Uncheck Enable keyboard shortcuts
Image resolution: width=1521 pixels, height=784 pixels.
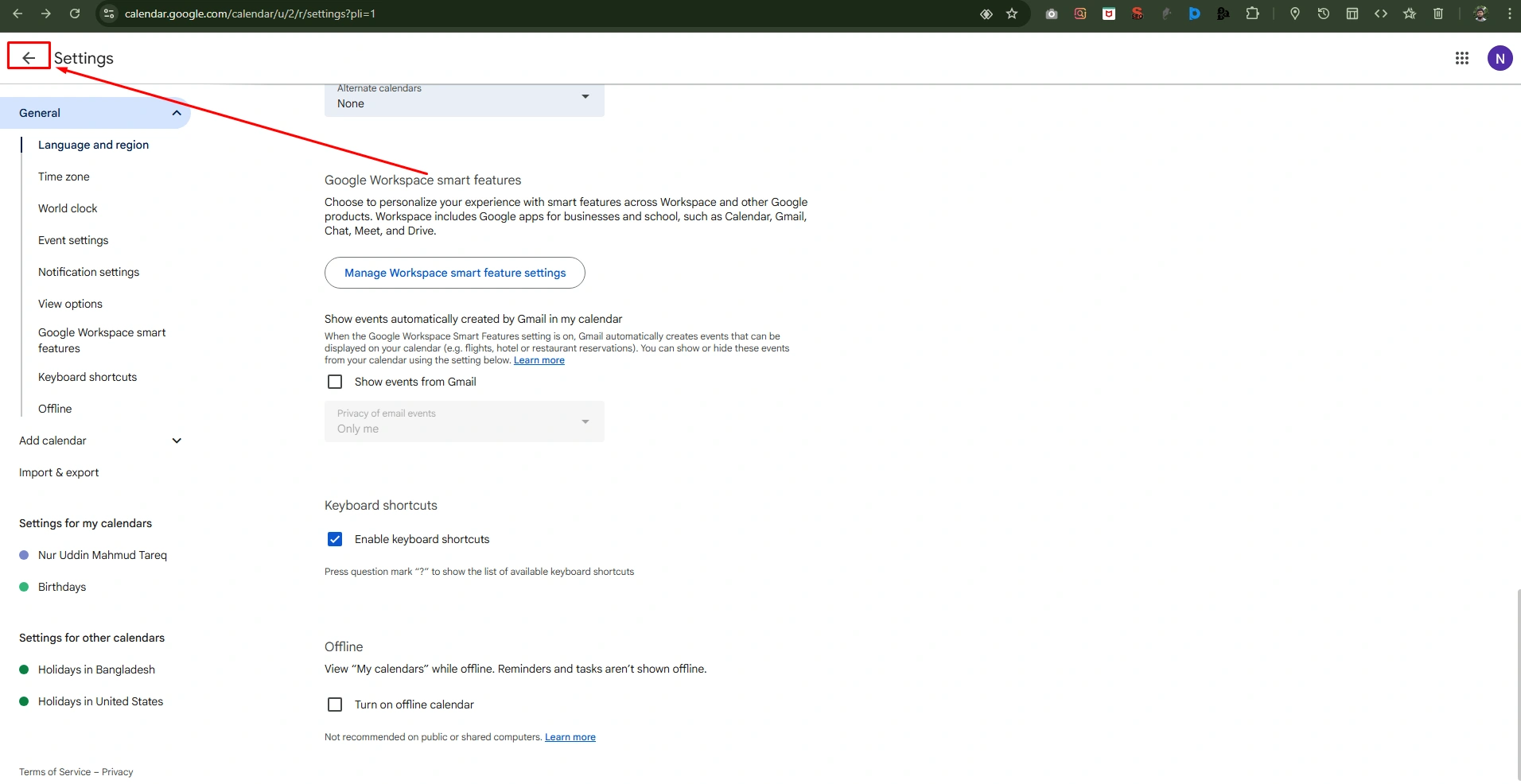point(335,539)
